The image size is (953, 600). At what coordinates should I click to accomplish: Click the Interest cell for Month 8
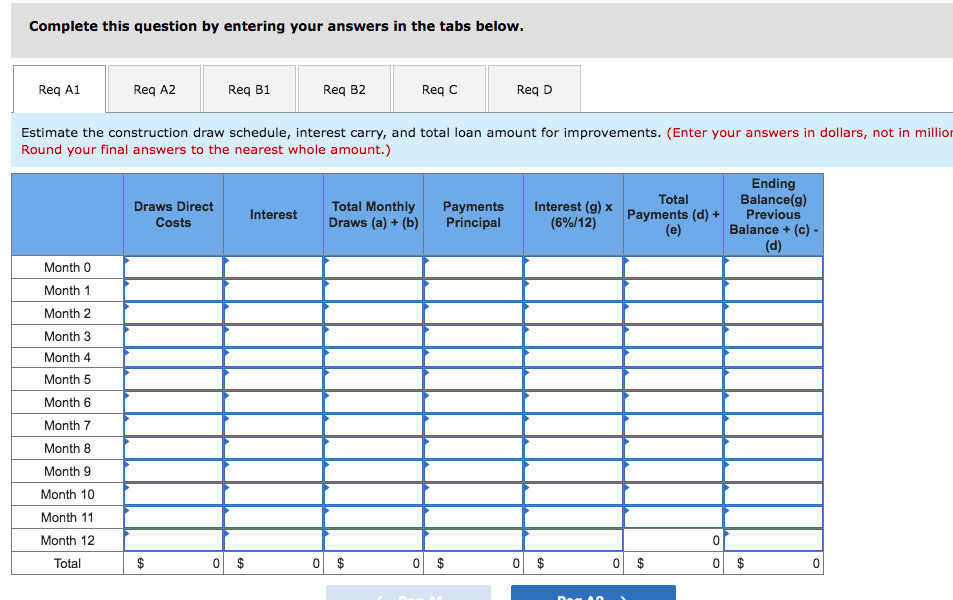272,448
